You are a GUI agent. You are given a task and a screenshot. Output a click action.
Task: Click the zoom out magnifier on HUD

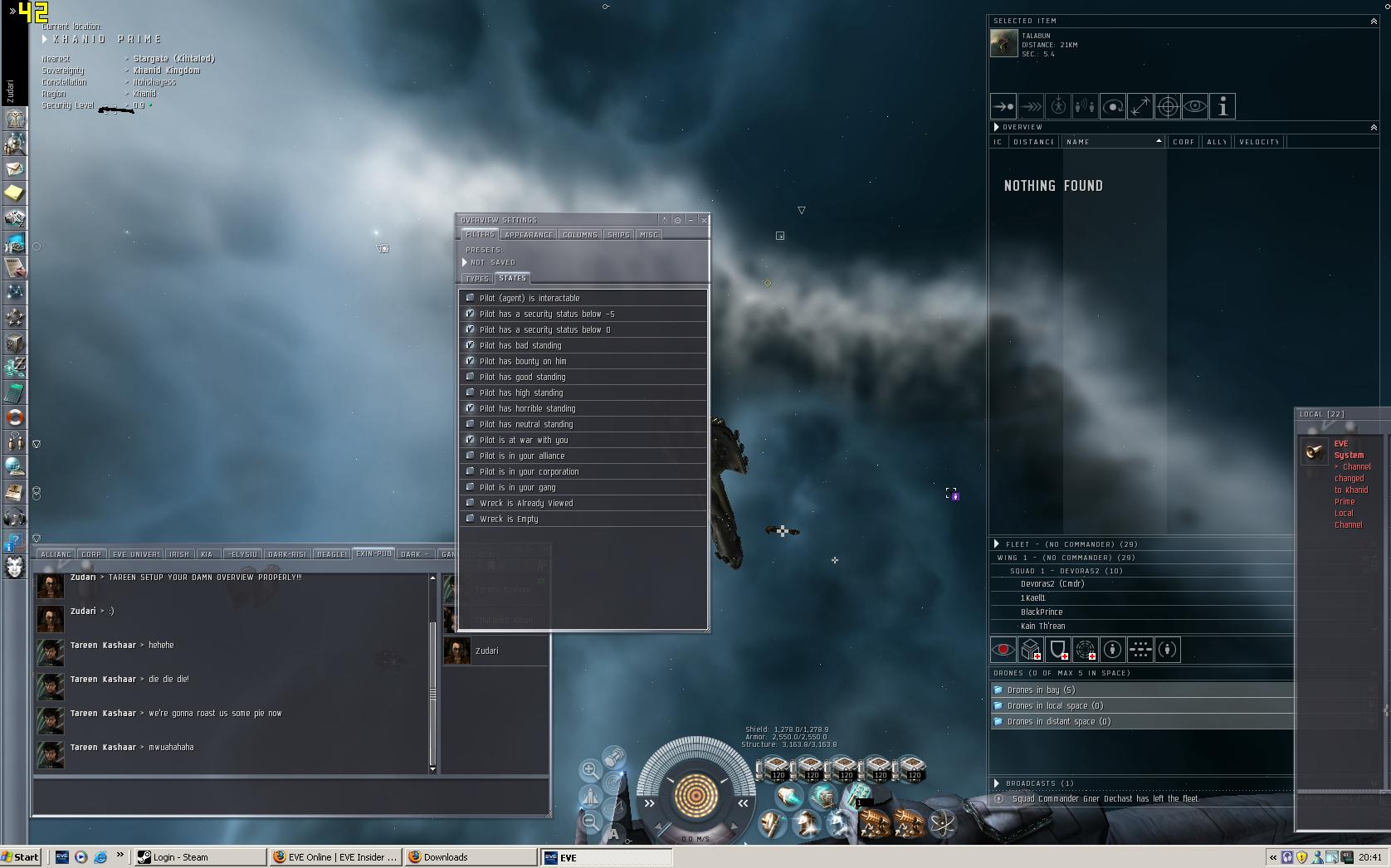[590, 822]
